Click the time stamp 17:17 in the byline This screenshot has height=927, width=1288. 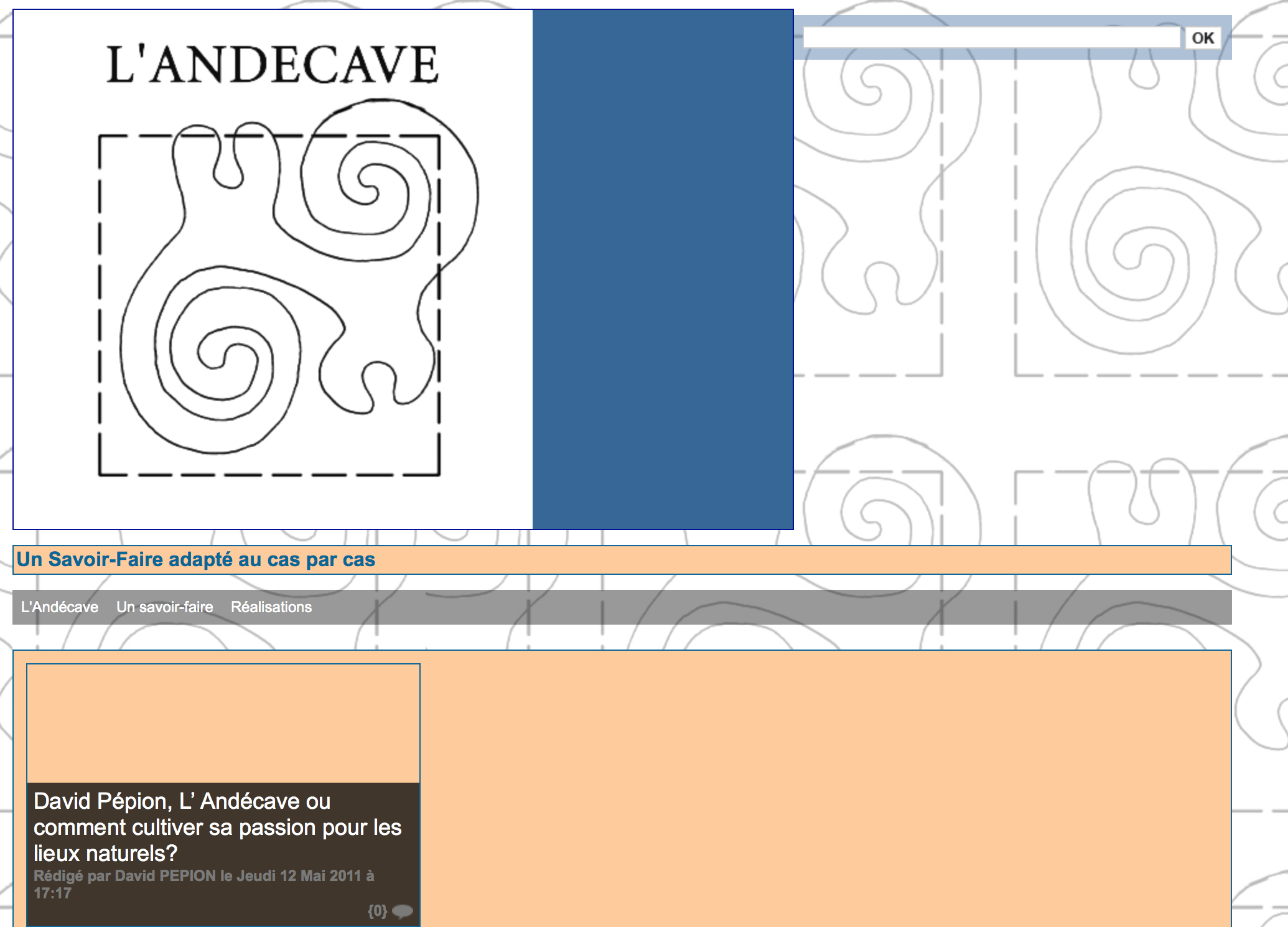point(52,893)
